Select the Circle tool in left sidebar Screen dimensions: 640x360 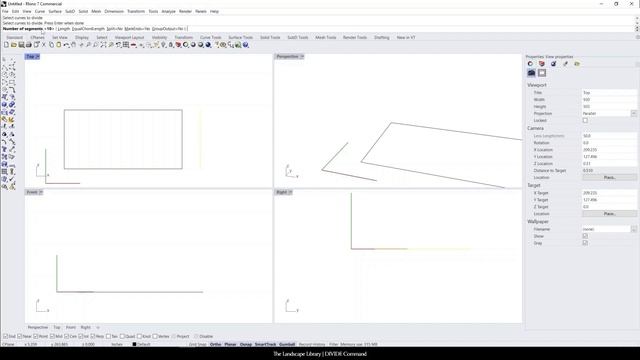tap(4, 75)
